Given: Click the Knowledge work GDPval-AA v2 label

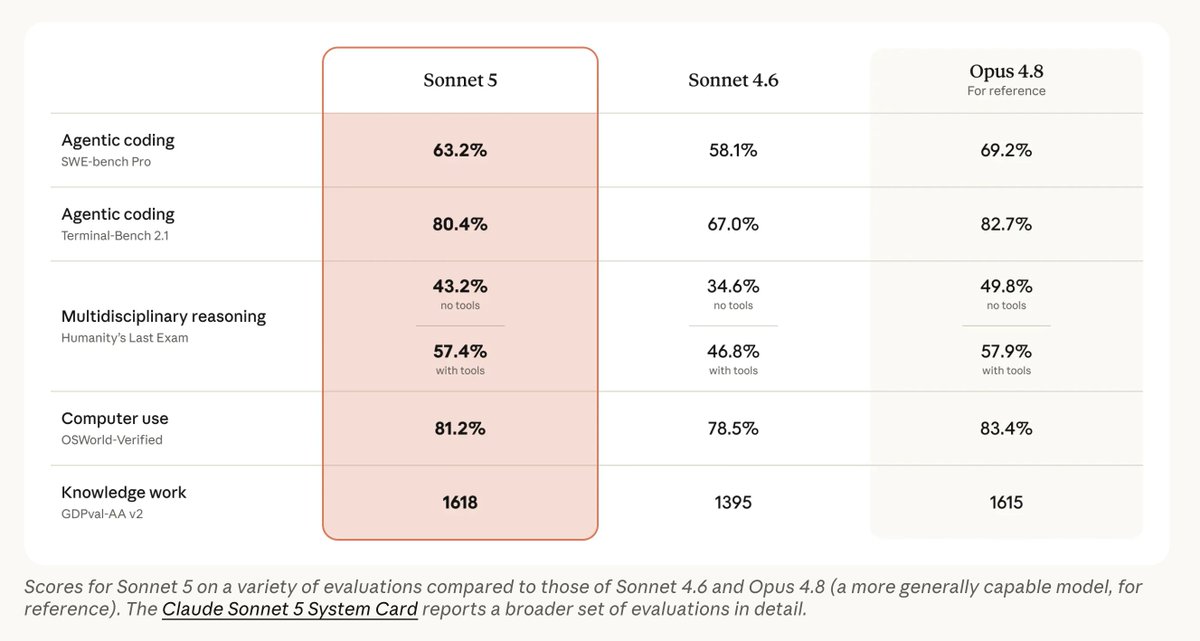Looking at the screenshot, I should 124,502.
